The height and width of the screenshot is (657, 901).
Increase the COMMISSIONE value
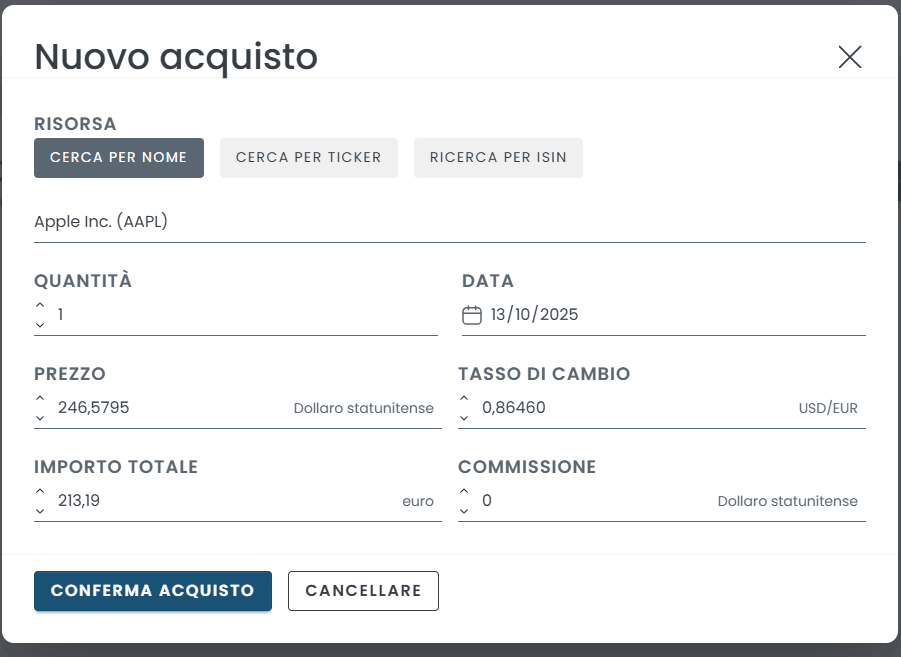pyautogui.click(x=463, y=492)
